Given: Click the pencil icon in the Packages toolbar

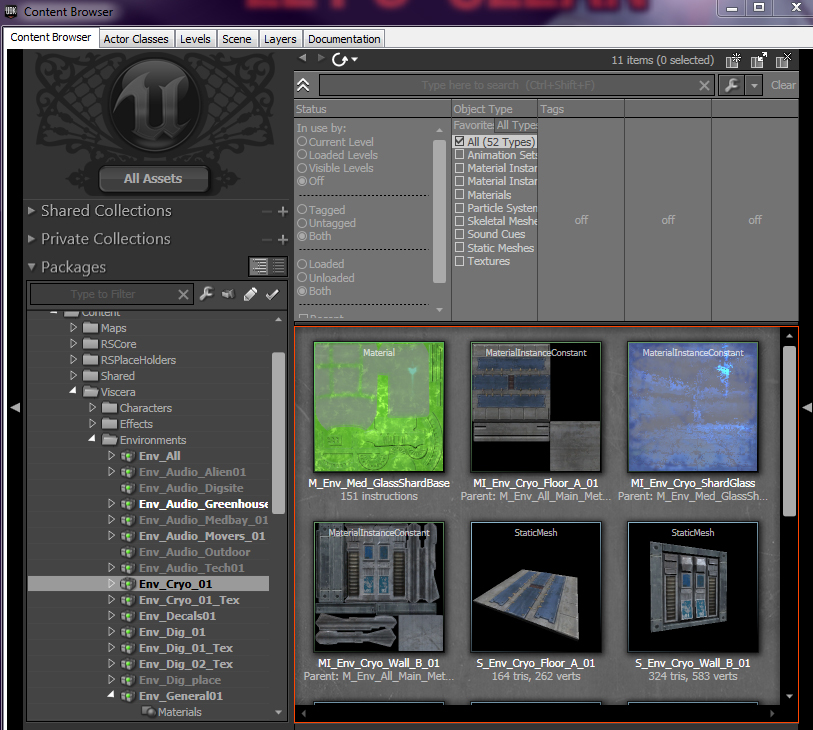Looking at the screenshot, I should point(250,294).
